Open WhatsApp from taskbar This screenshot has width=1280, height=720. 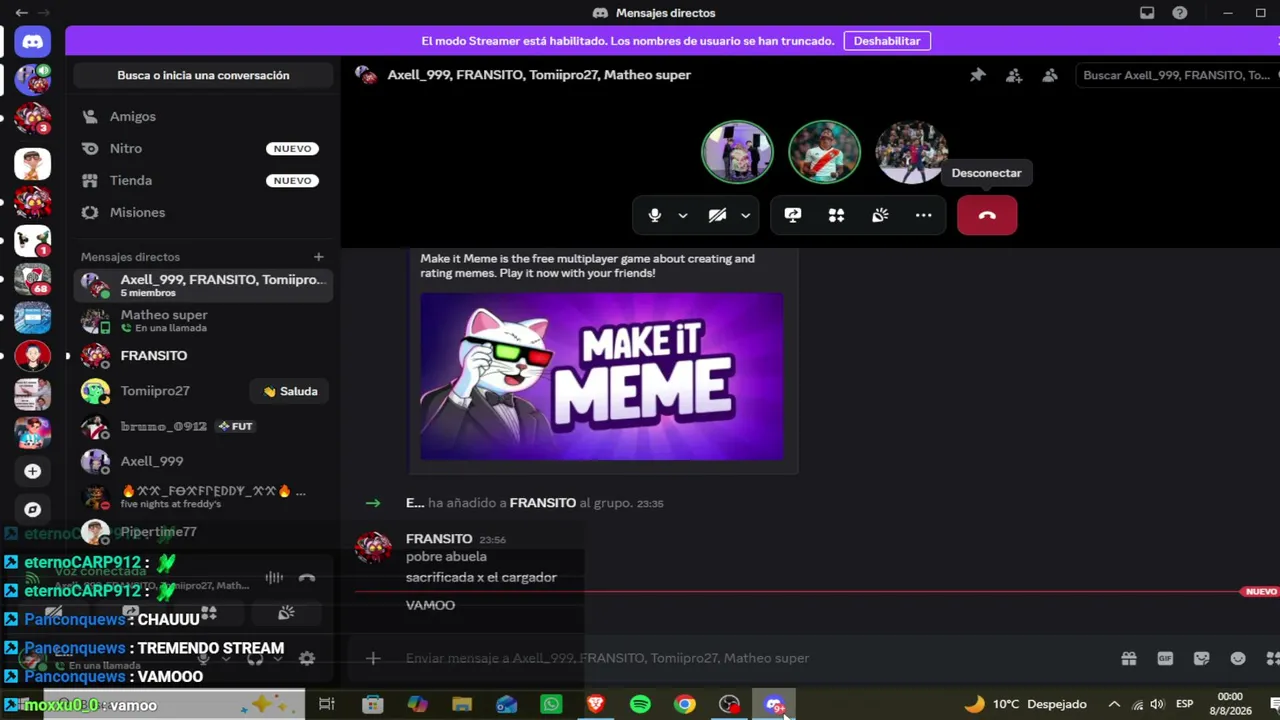click(551, 704)
